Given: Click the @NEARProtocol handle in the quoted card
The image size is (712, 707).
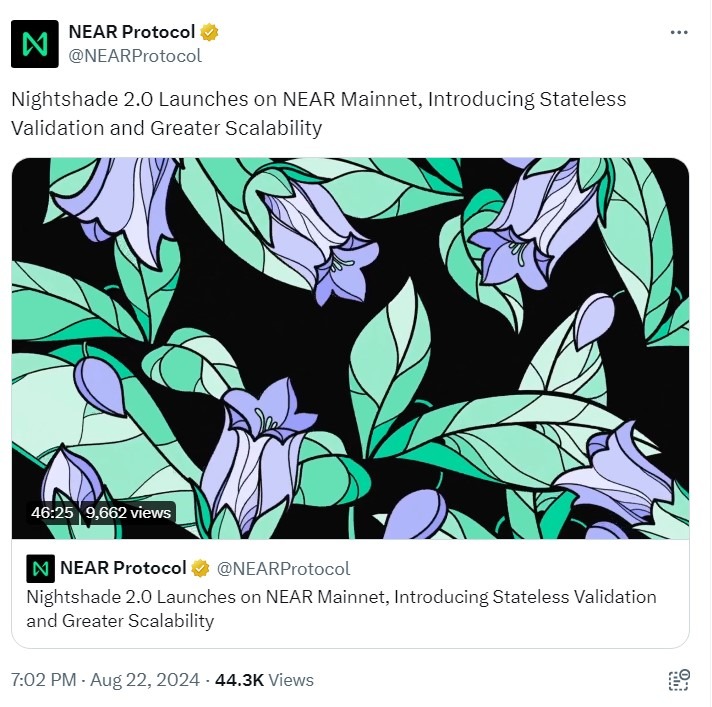Looking at the screenshot, I should point(284,568).
